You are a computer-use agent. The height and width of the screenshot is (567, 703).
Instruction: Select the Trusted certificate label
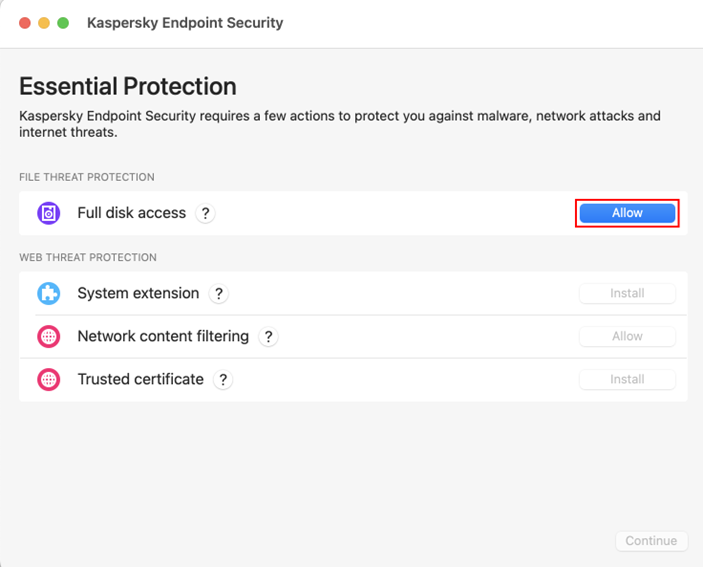pos(140,380)
